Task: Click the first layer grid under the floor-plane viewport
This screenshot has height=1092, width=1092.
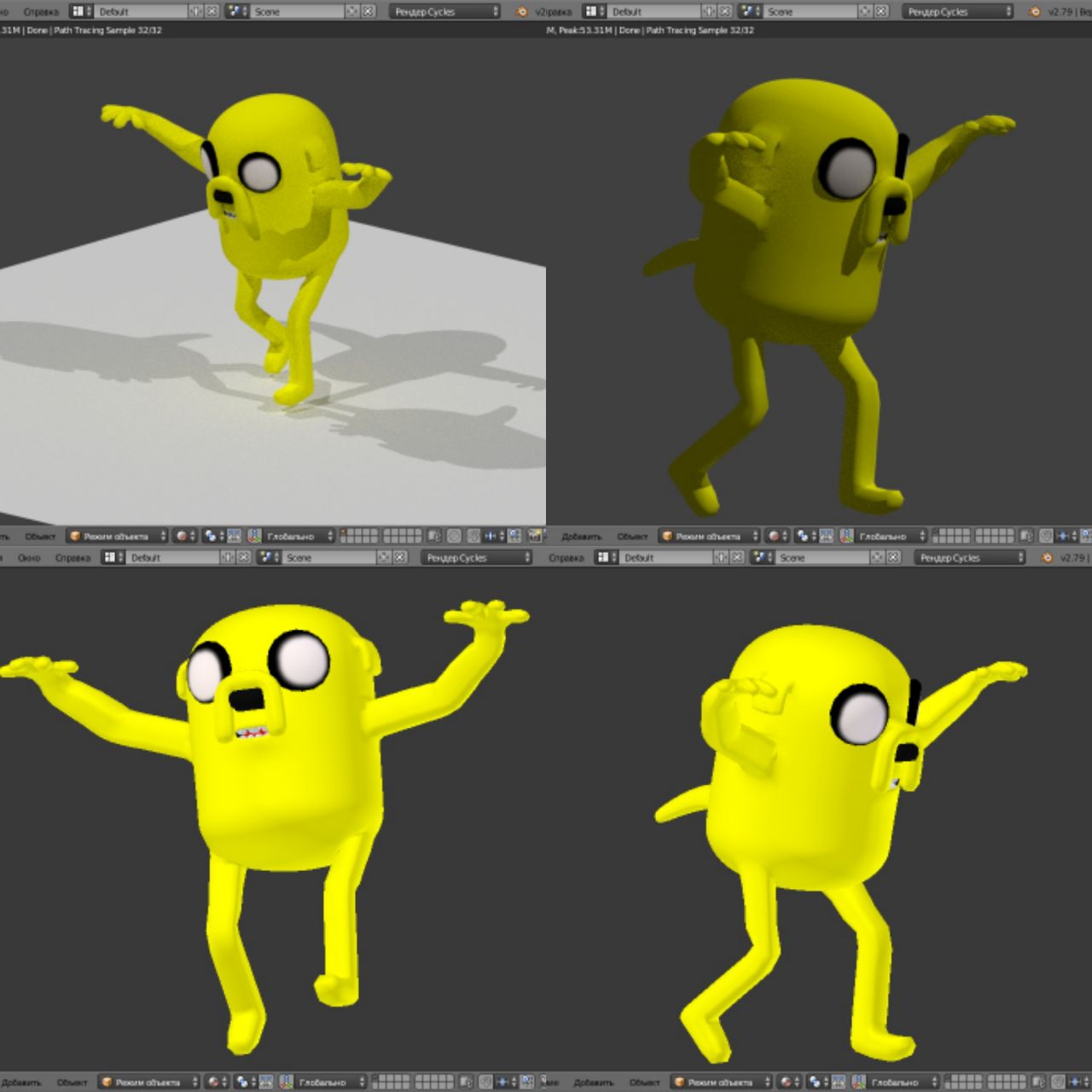Action: [359, 536]
